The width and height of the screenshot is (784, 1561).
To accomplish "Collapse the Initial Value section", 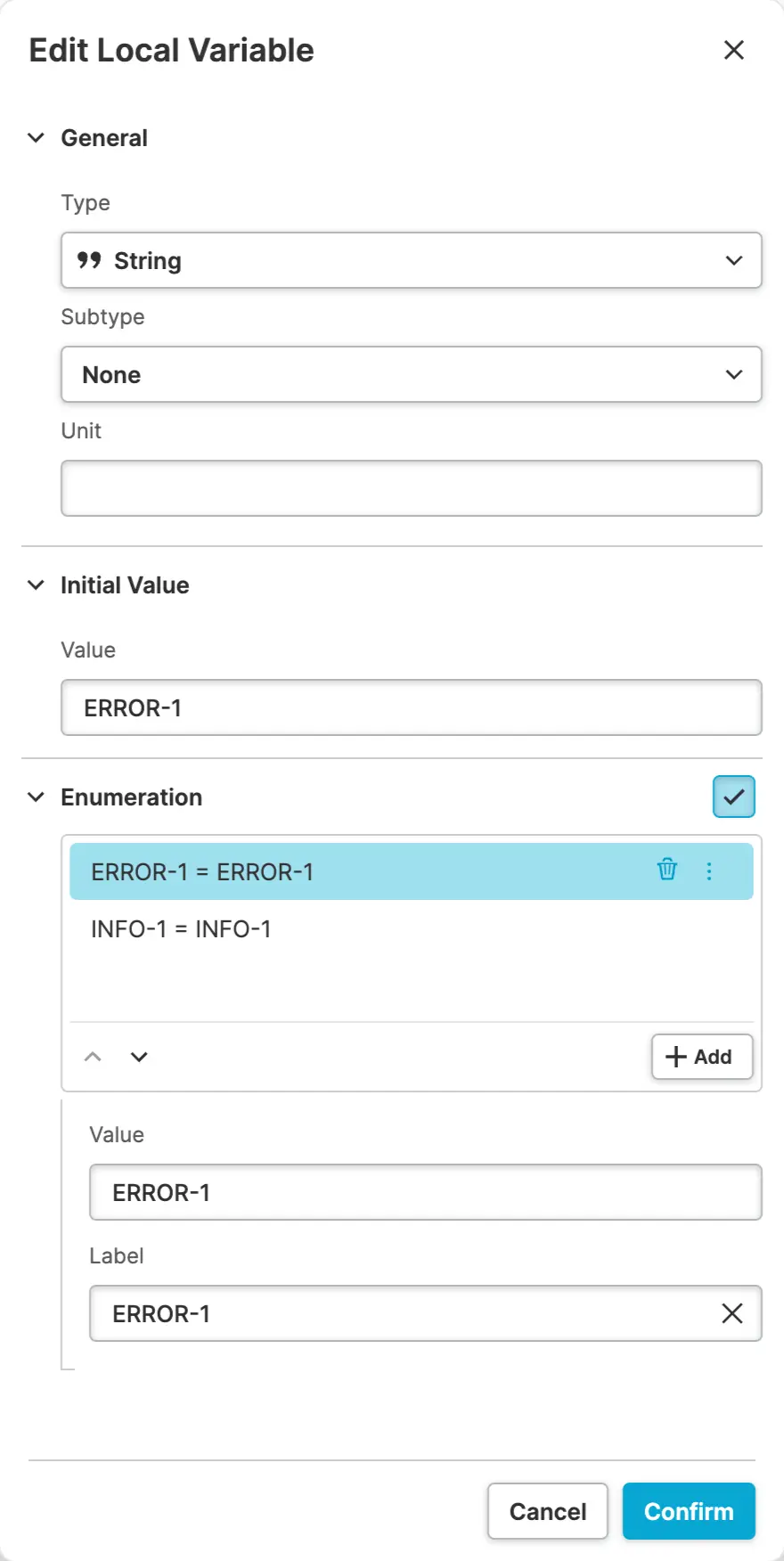I will 37,585.
